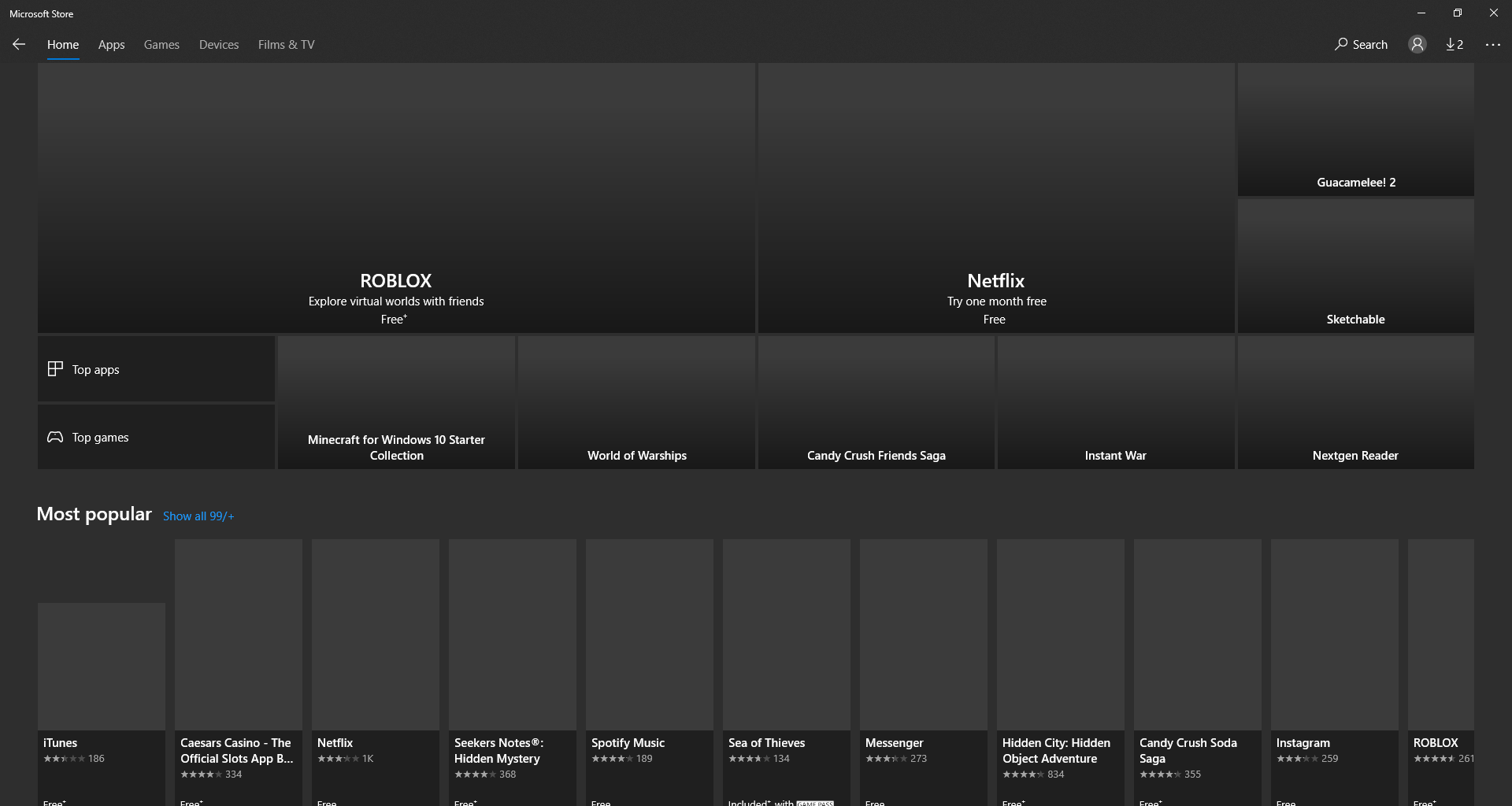Open the World of Warships tile
Screen dimensions: 1512x806
pos(636,403)
